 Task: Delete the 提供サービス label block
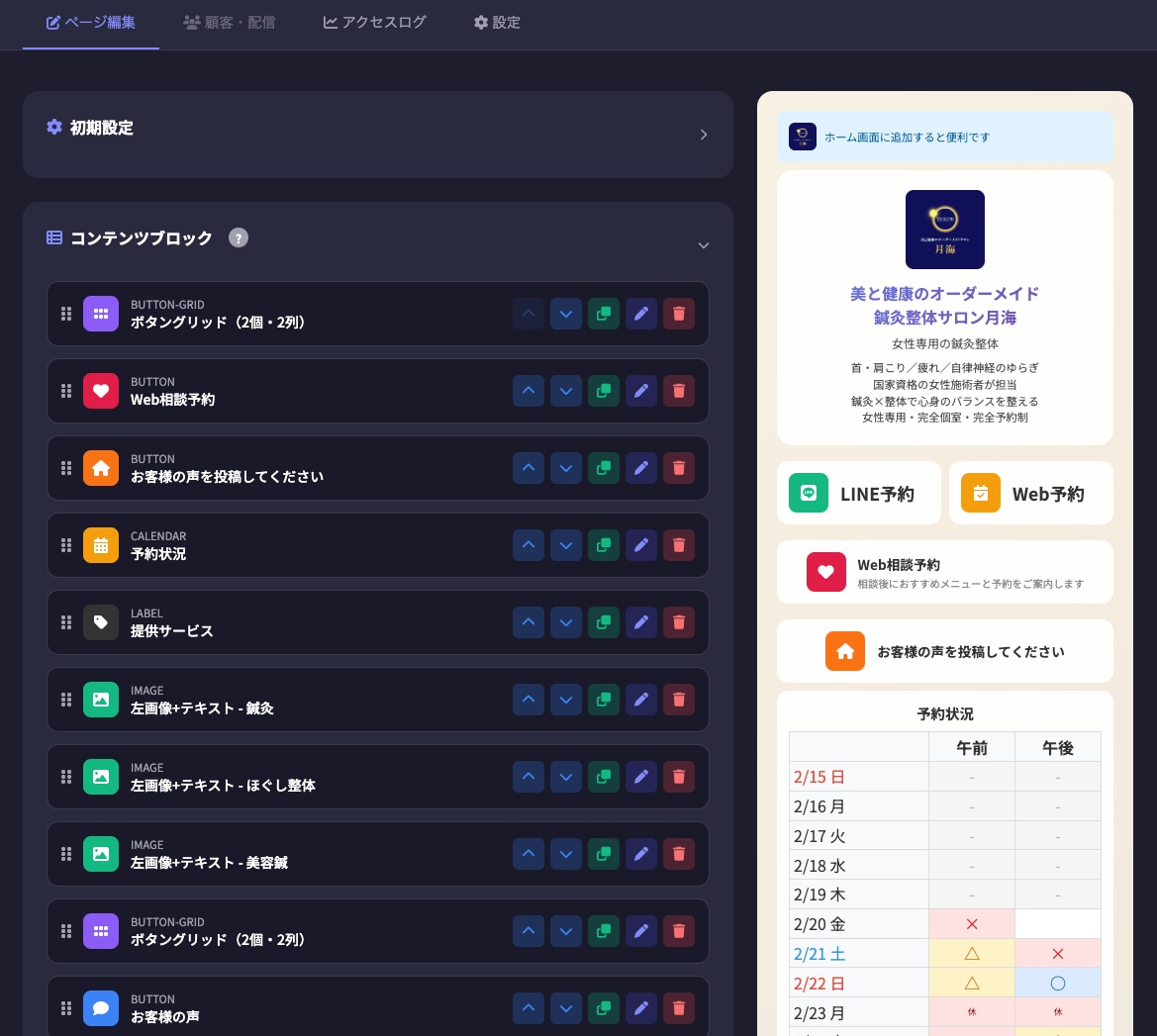coord(679,622)
